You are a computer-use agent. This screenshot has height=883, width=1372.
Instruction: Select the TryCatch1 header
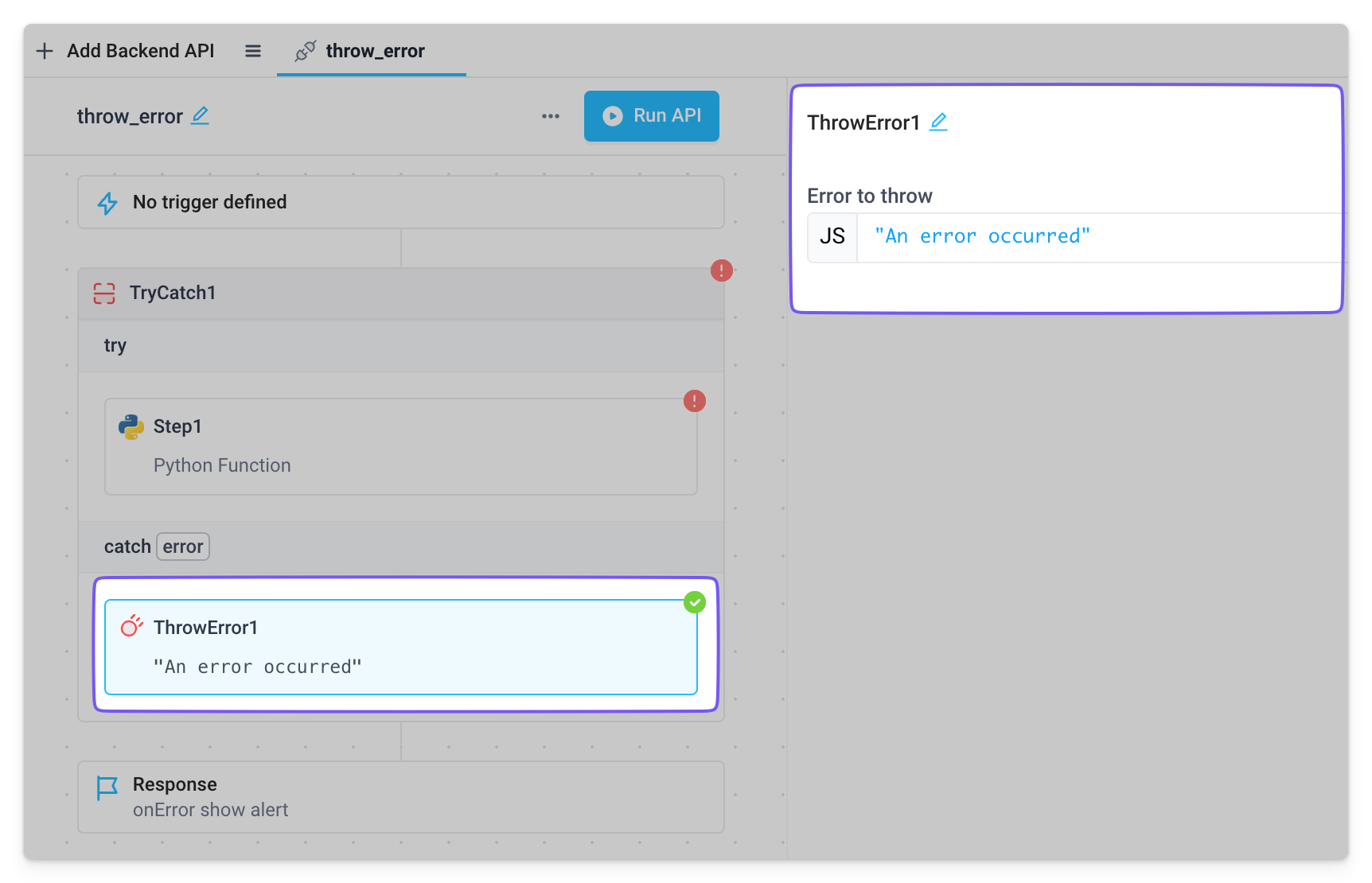(x=400, y=294)
